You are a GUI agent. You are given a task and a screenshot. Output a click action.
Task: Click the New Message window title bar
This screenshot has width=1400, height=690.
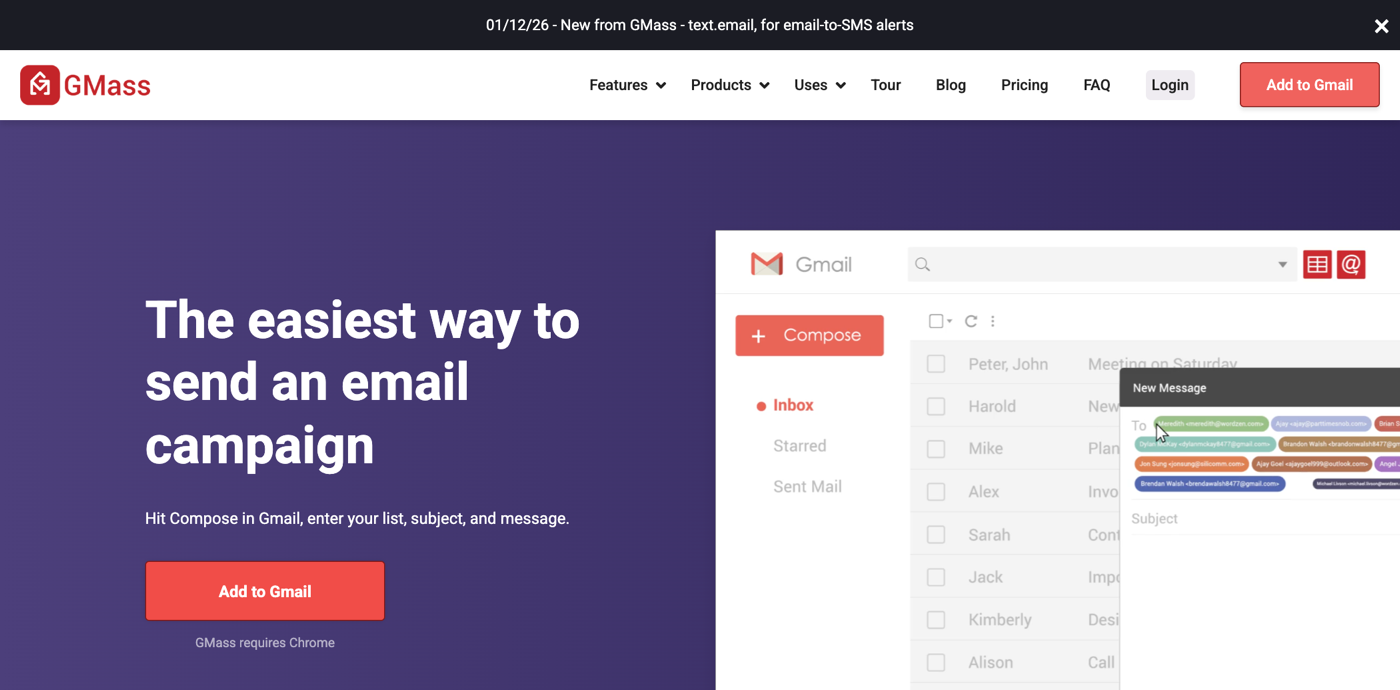pos(1260,388)
